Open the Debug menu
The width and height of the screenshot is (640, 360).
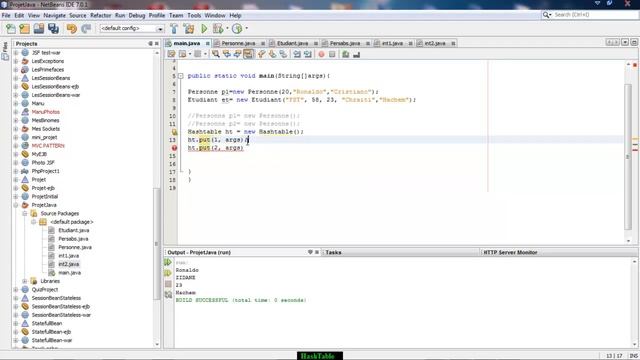[137, 16]
